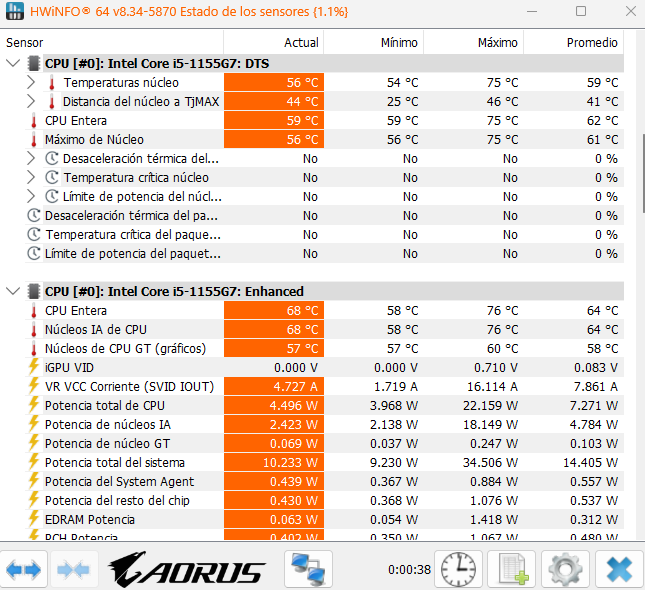The image size is (645, 590).
Task: Select Núcleos de CPU GT (gráficos) row
Action: coord(325,348)
